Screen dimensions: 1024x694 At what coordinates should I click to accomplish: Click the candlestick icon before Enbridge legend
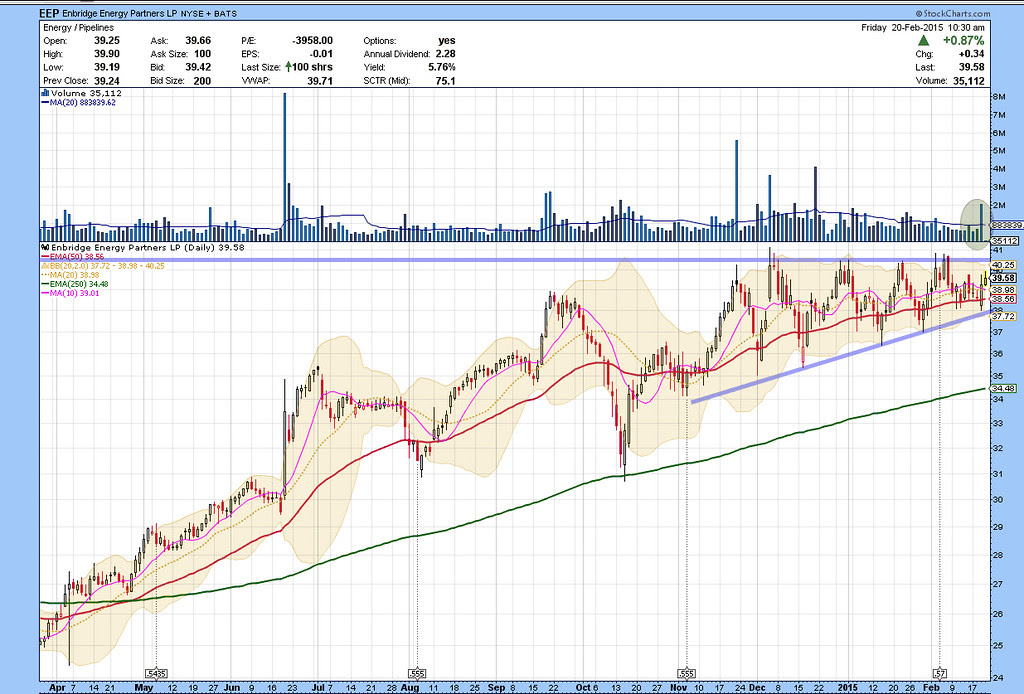(x=45, y=247)
